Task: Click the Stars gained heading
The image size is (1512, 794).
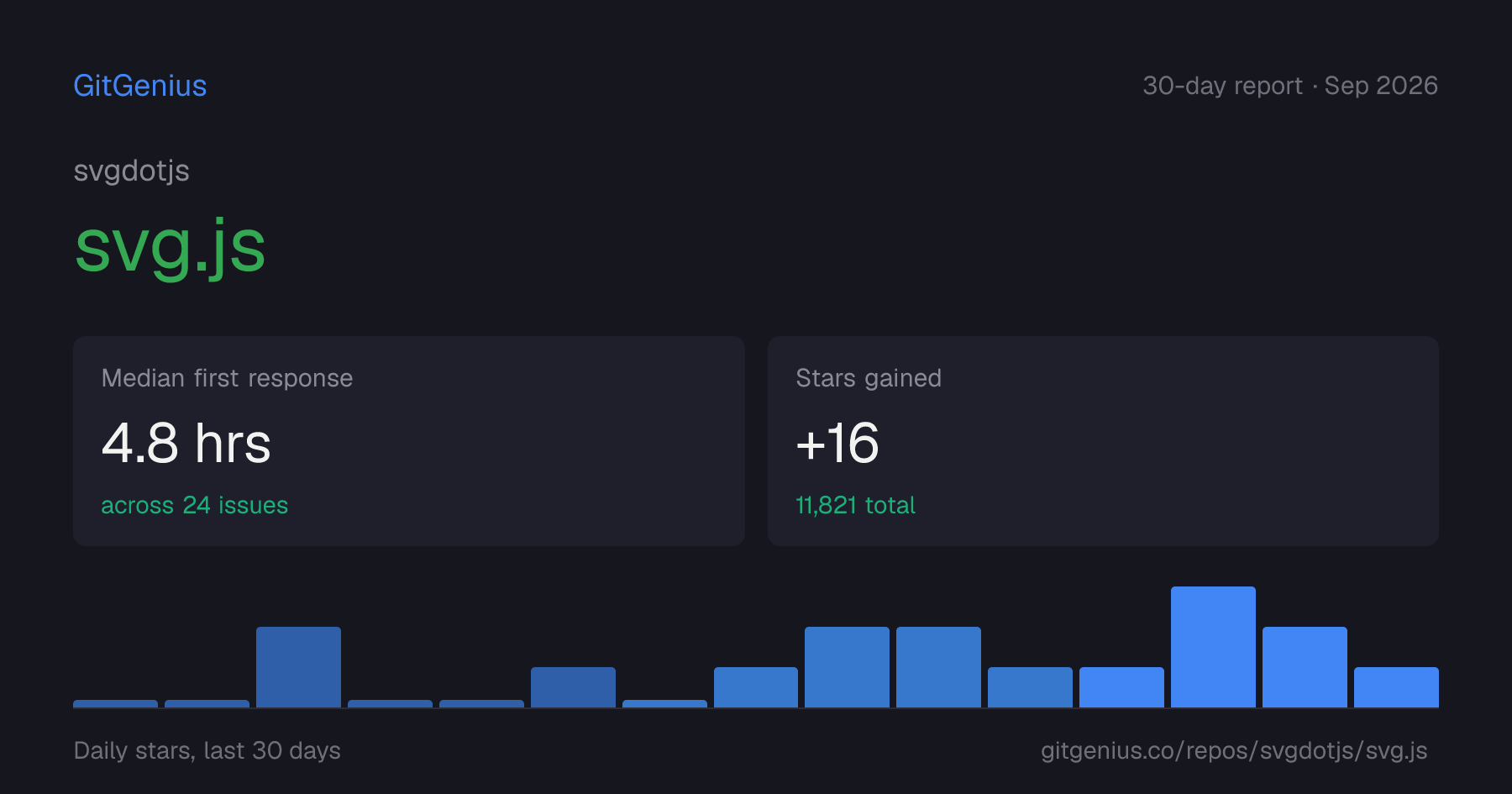Action: 869,378
